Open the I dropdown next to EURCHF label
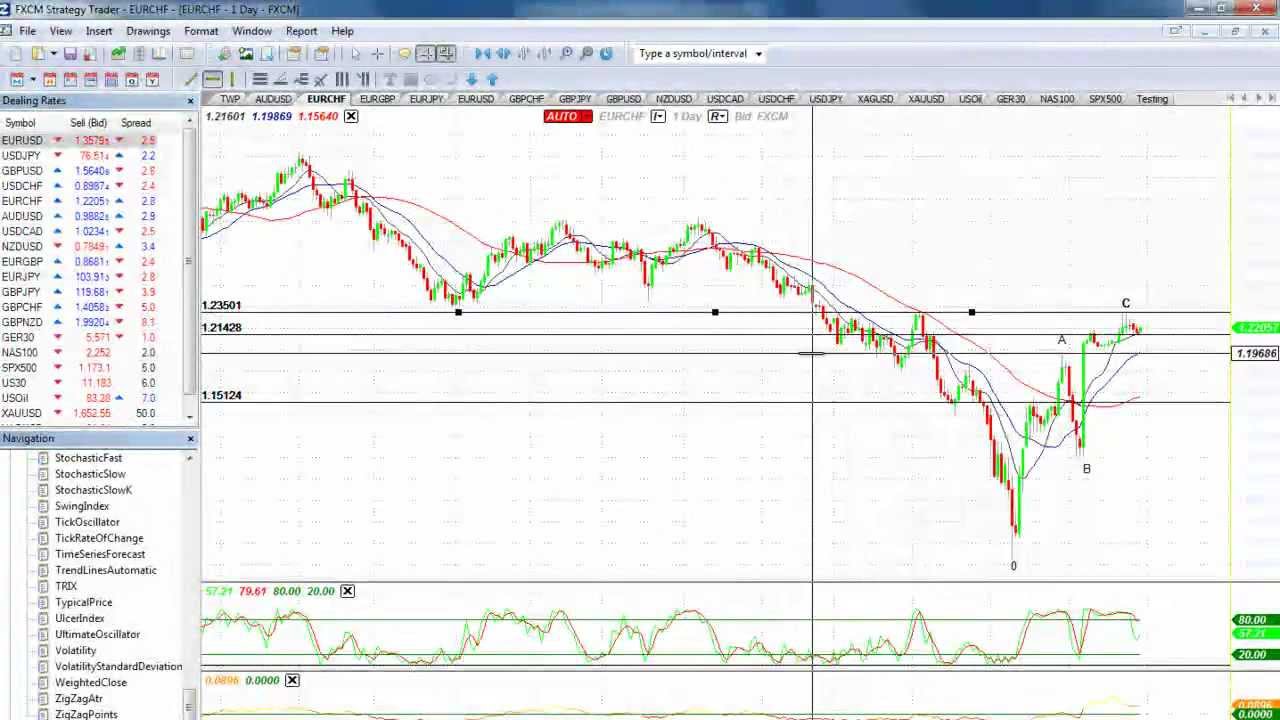The height and width of the screenshot is (720, 1280). tap(658, 116)
